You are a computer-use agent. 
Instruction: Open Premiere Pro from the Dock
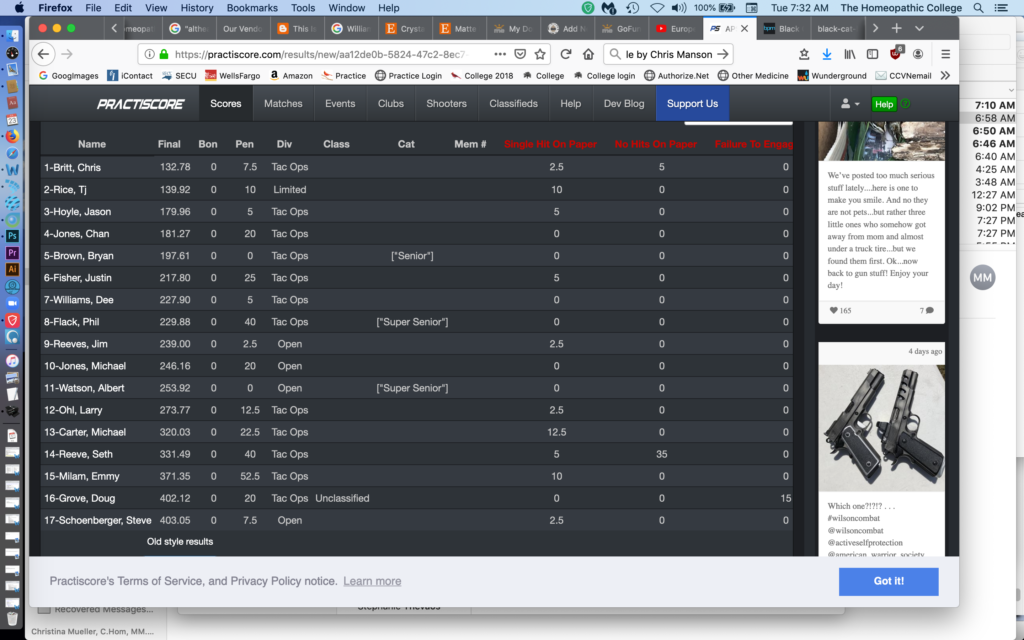12,253
